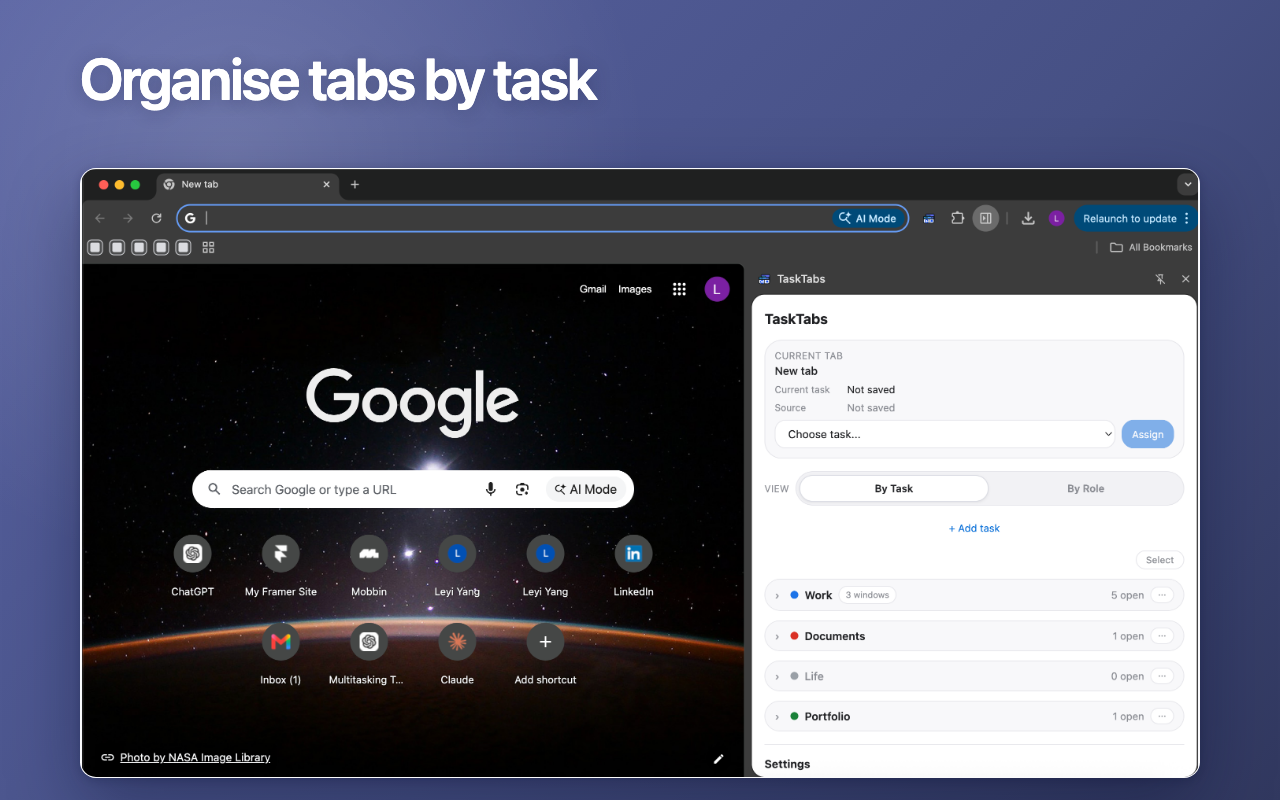The image size is (1280, 800).
Task: Click the Settings heading in TaskTabs
Action: [787, 764]
